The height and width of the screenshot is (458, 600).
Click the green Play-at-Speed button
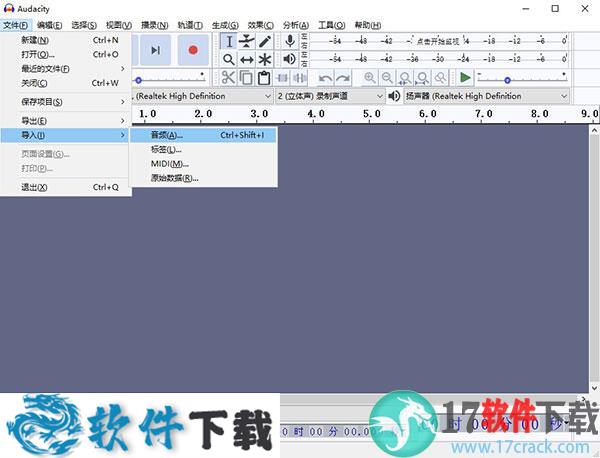[465, 78]
